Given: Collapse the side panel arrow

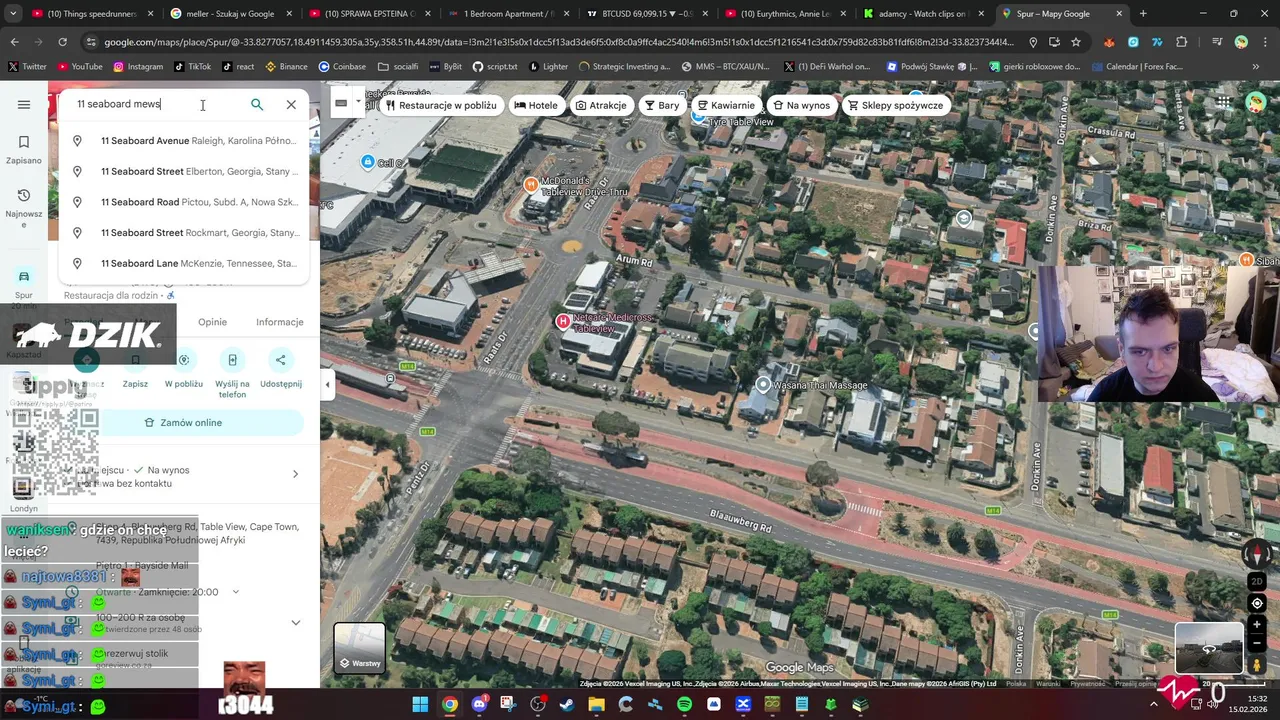Looking at the screenshot, I should 327,384.
